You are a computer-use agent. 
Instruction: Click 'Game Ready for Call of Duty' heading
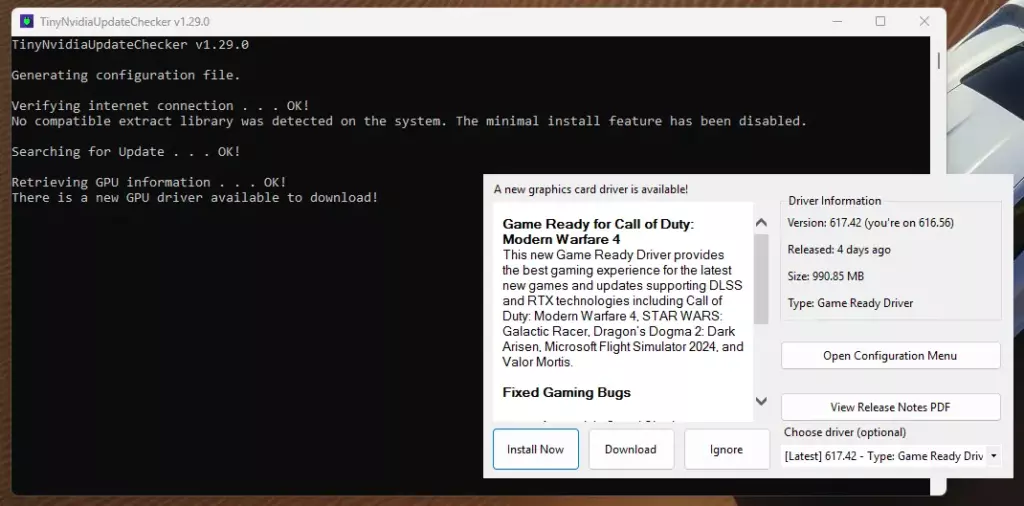click(x=598, y=232)
